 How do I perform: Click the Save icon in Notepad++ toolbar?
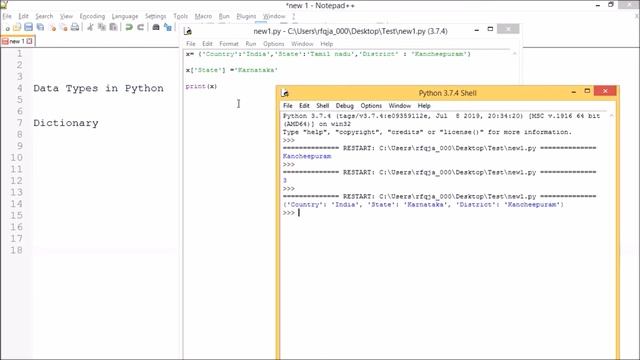click(x=28, y=27)
